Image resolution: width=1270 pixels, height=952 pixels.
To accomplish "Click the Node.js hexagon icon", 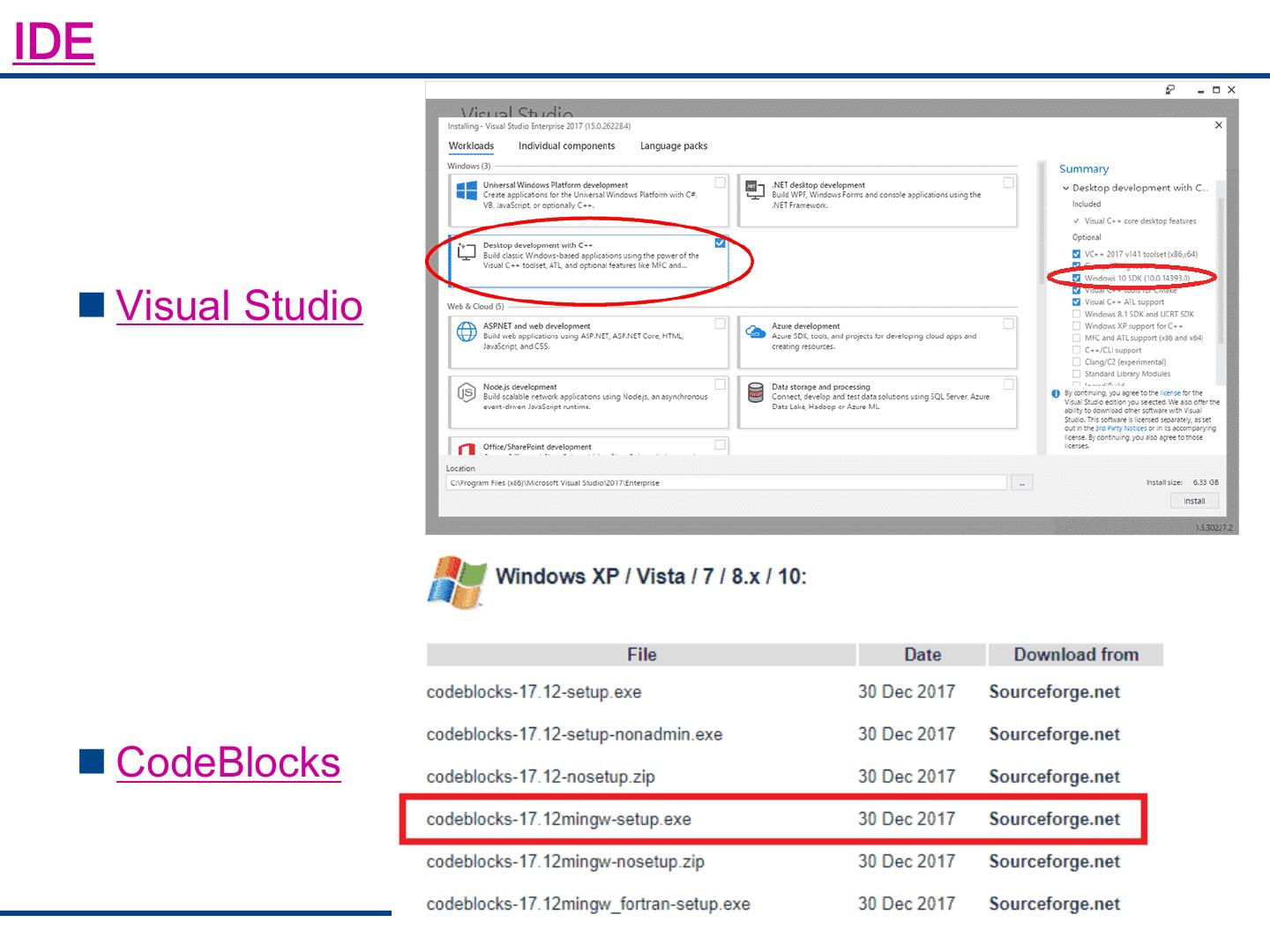I will click(467, 392).
